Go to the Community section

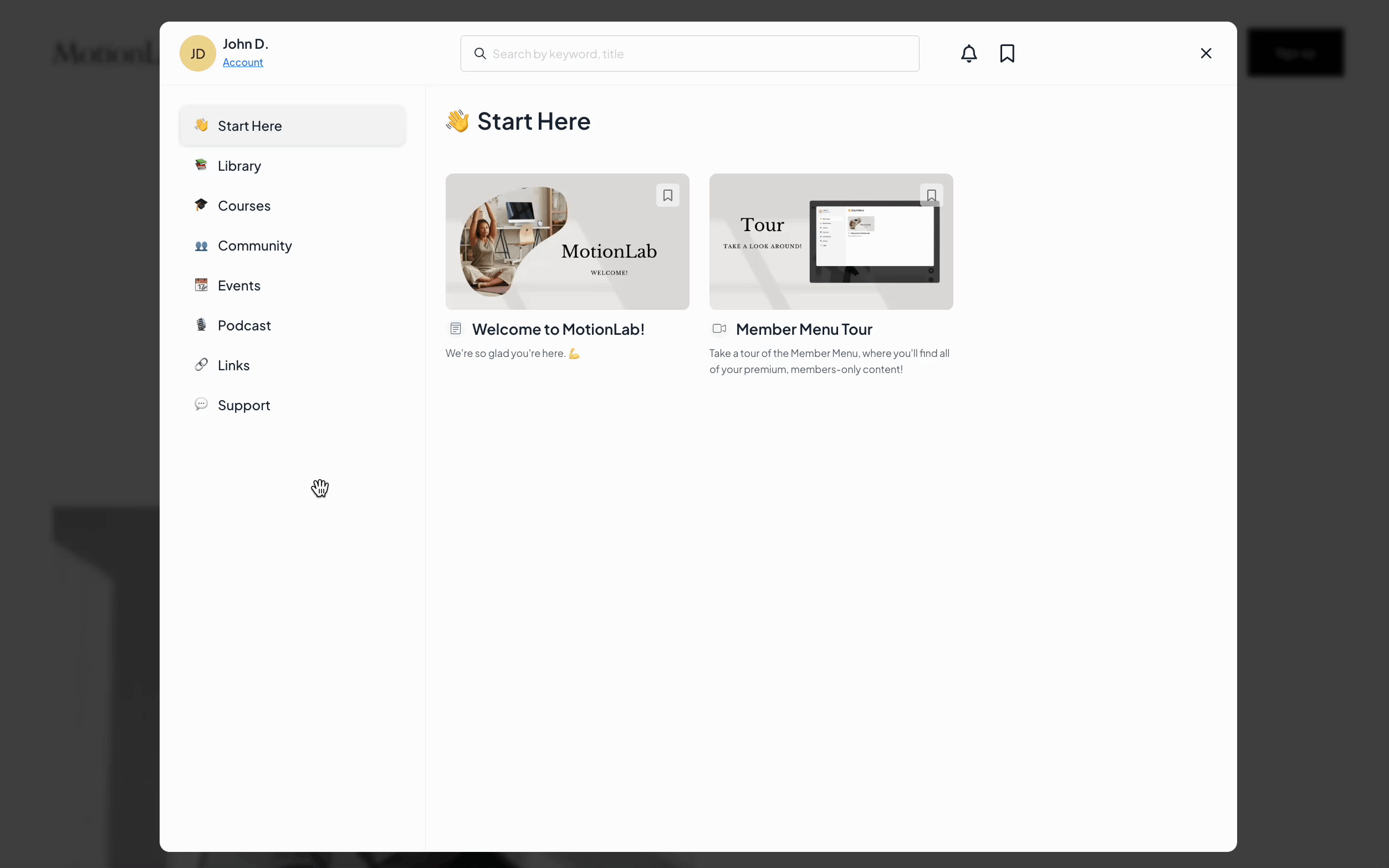pos(255,246)
